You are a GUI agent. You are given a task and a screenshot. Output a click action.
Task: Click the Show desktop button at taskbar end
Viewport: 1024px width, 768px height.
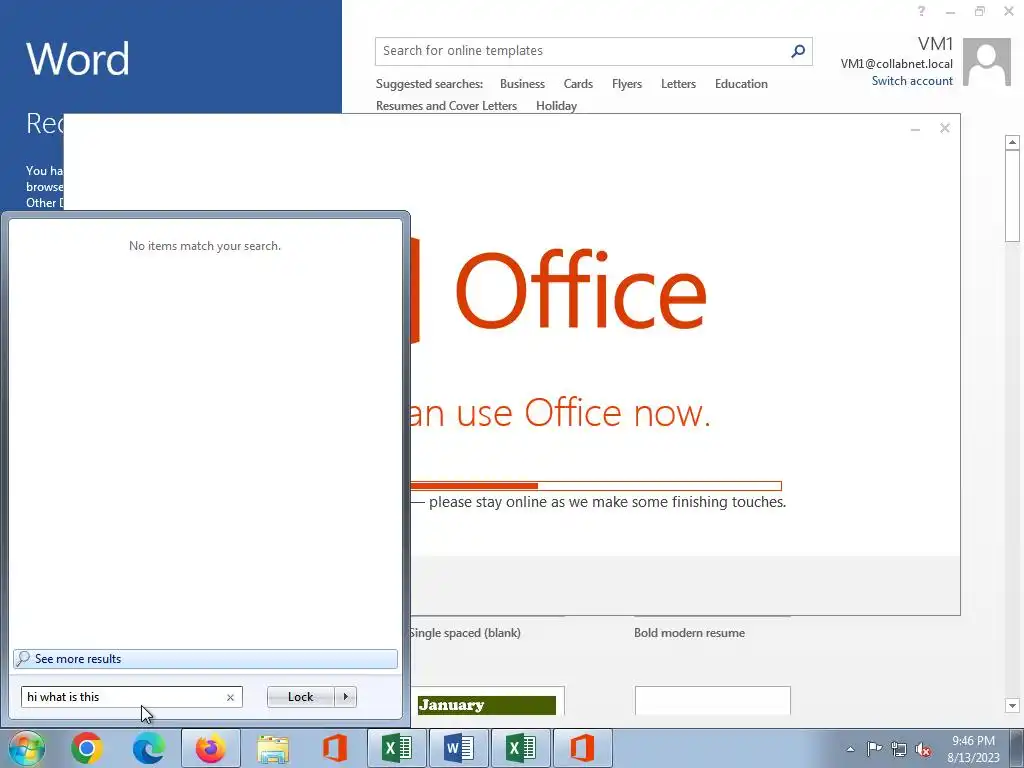click(1017, 749)
